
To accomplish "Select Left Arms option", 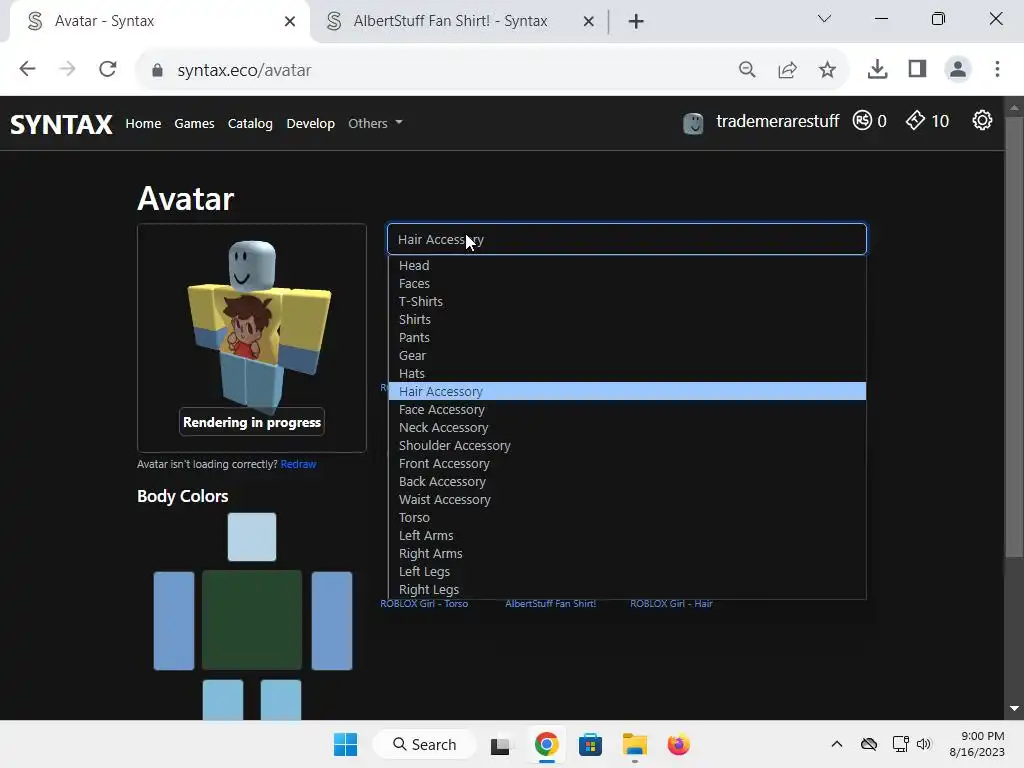I will pos(627,536).
